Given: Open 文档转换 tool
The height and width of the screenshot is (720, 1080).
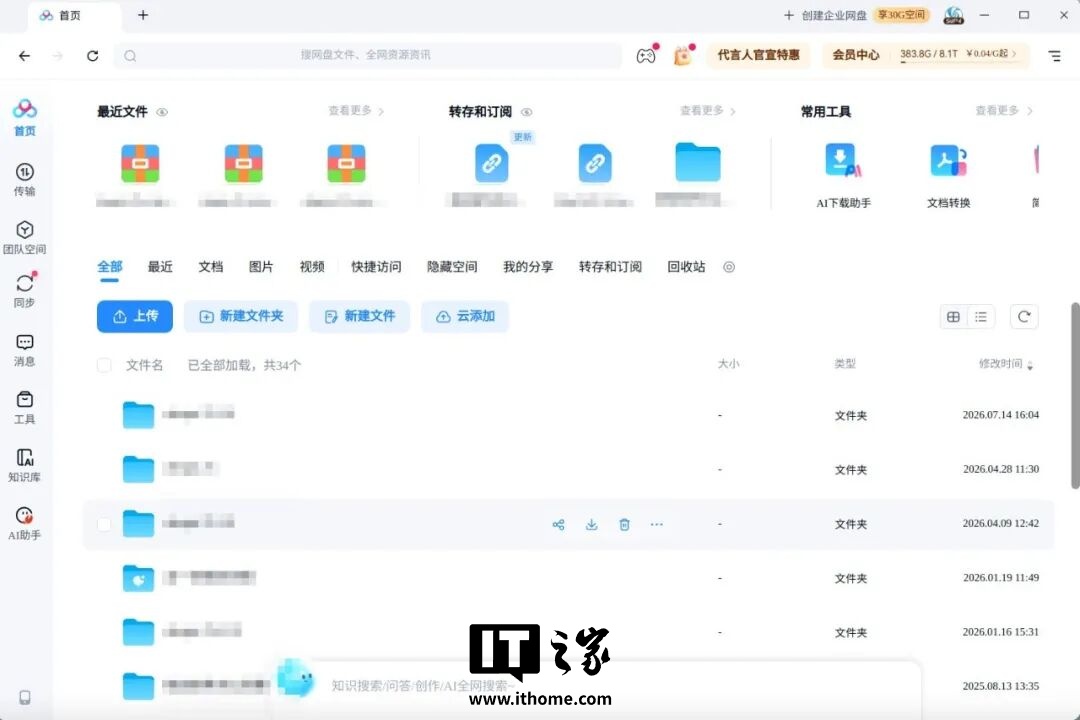Looking at the screenshot, I should tap(948, 175).
